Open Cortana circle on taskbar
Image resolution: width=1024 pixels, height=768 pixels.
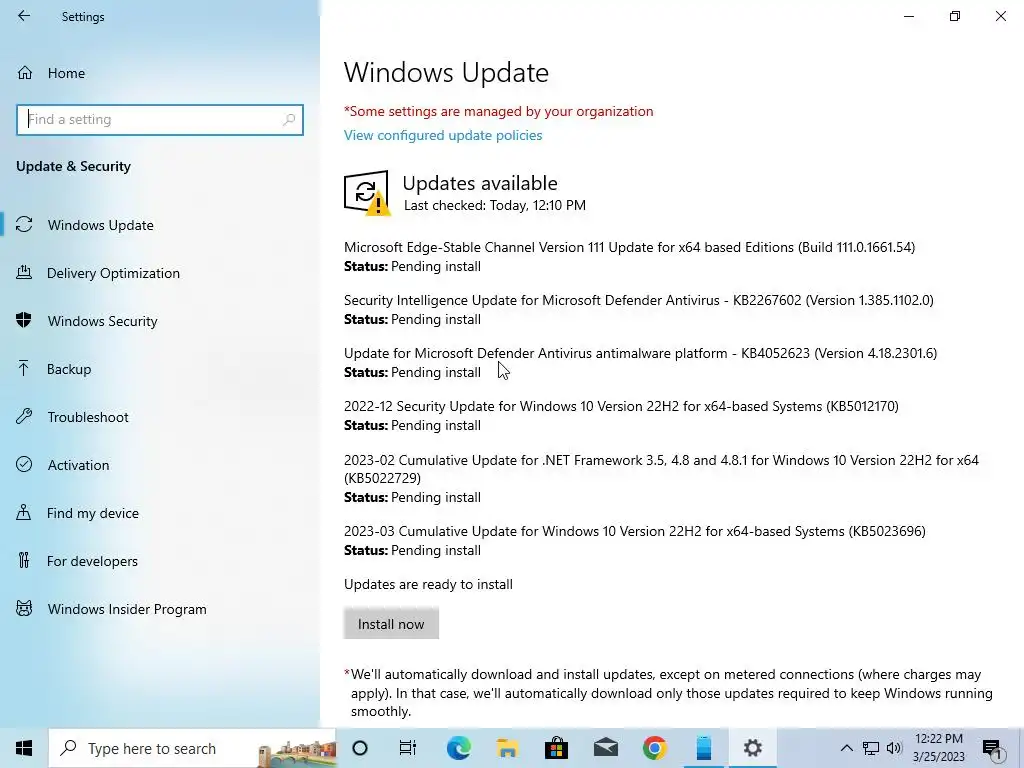(x=360, y=748)
